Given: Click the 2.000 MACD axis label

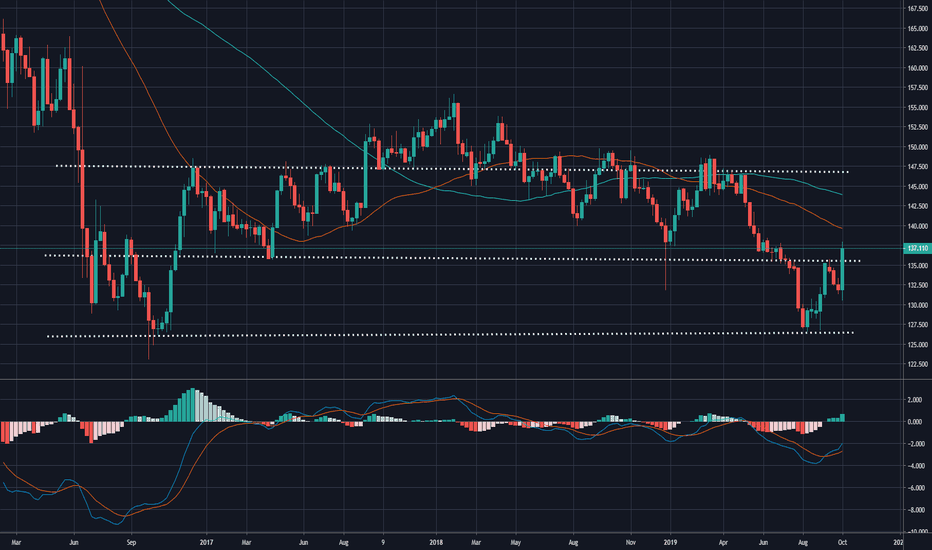Looking at the screenshot, I should pos(915,400).
